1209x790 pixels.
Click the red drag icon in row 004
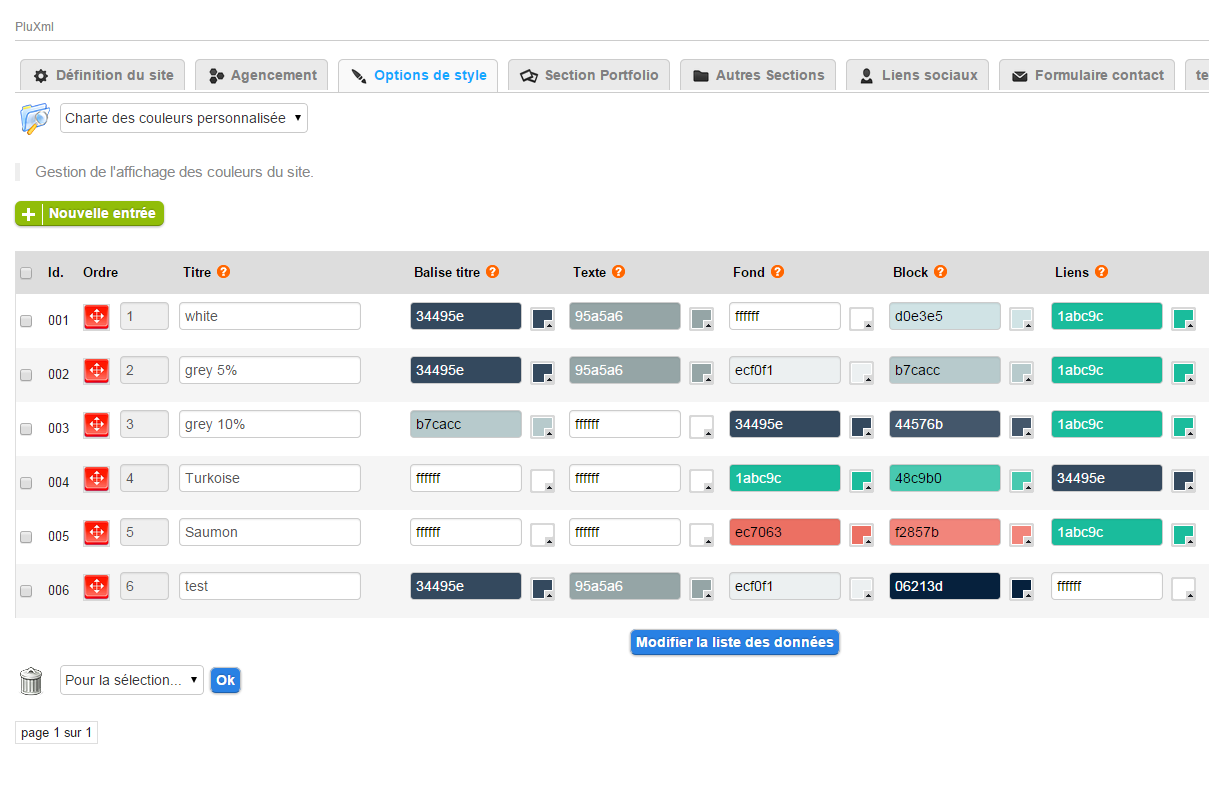coord(96,479)
